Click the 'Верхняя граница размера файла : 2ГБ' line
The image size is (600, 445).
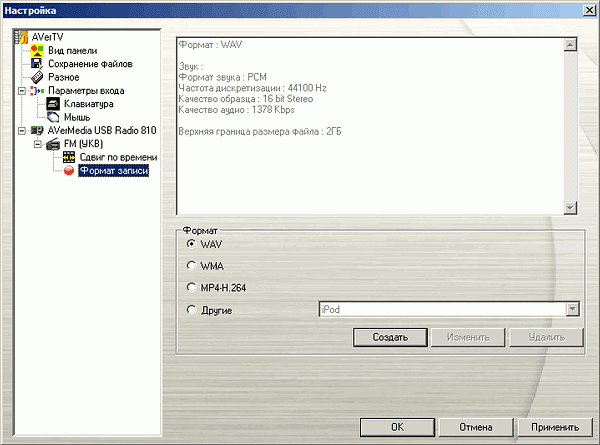pyautogui.click(x=260, y=132)
